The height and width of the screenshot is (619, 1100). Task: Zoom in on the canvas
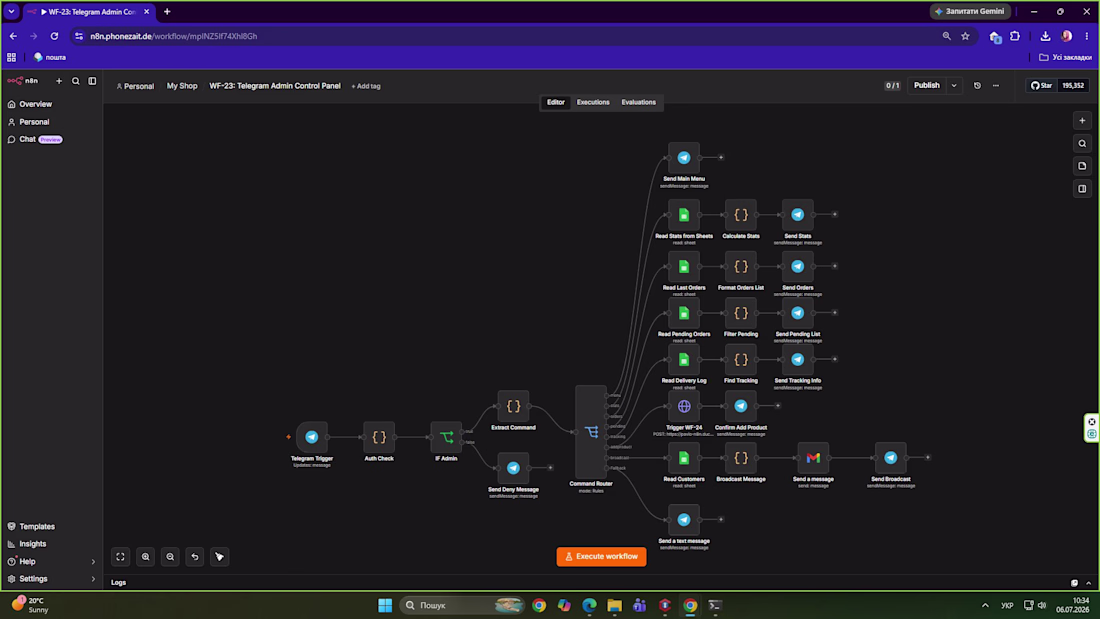coord(145,557)
